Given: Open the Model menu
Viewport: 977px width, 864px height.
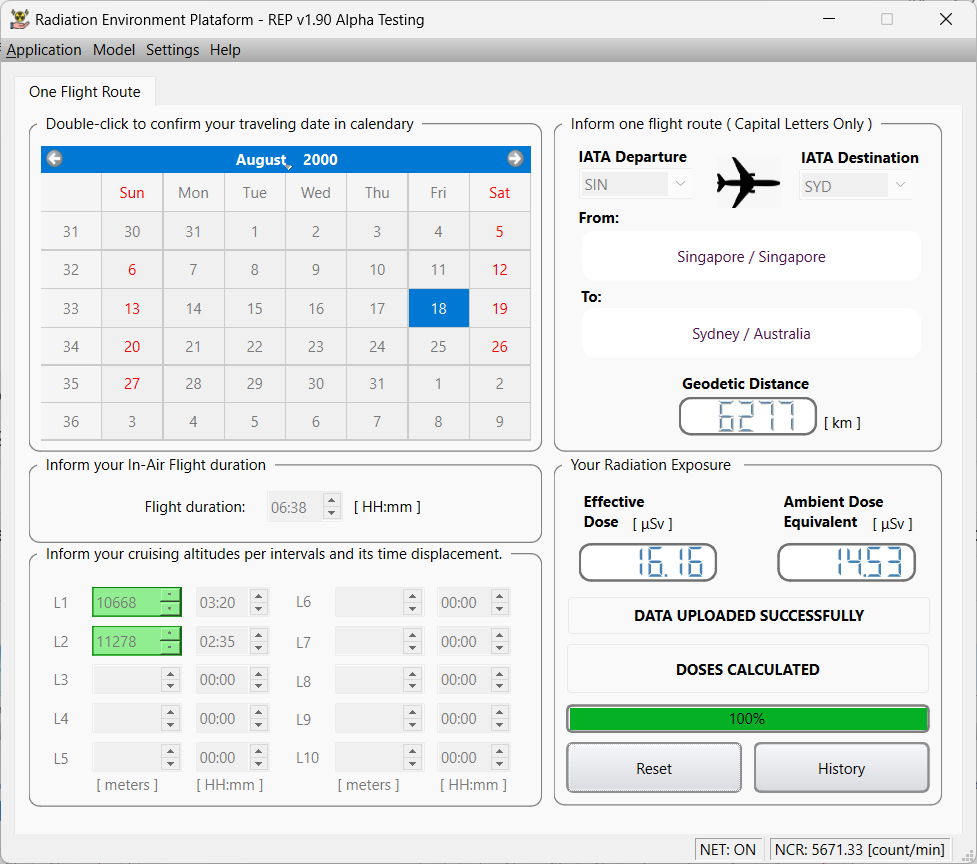Looking at the screenshot, I should click(114, 50).
